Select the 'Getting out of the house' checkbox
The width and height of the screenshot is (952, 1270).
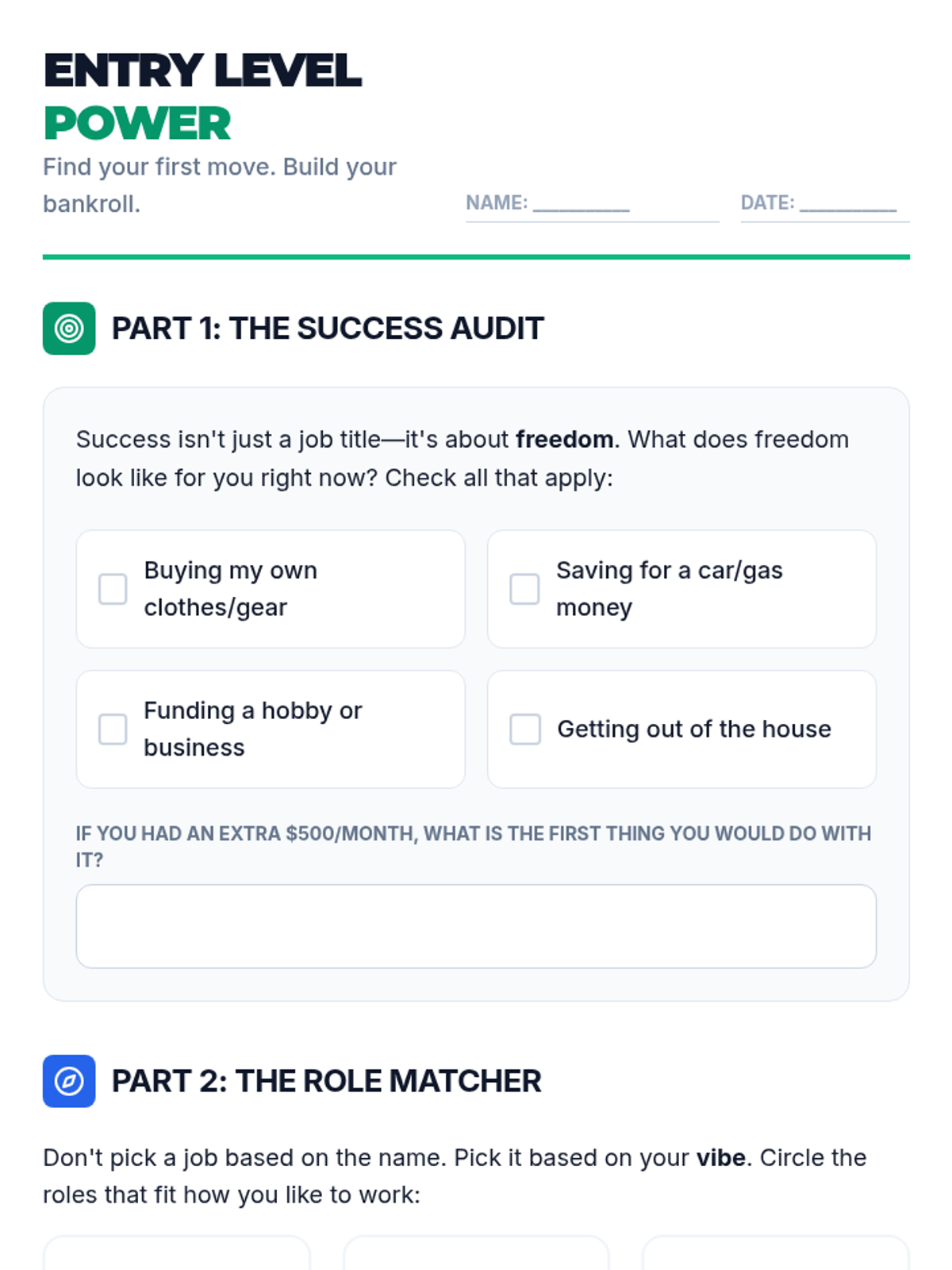[x=524, y=729]
